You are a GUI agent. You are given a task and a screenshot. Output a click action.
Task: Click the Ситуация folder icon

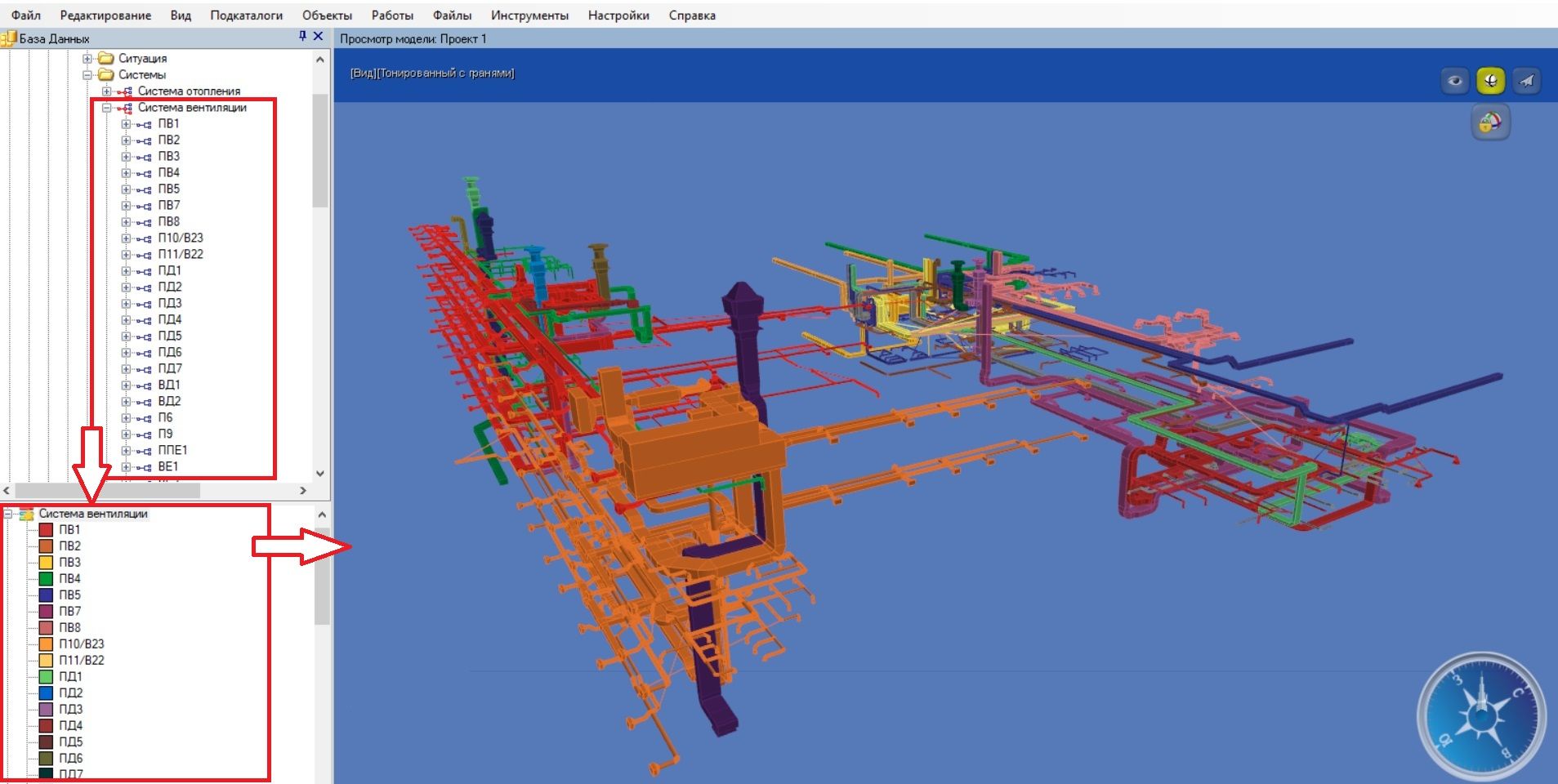click(x=105, y=58)
